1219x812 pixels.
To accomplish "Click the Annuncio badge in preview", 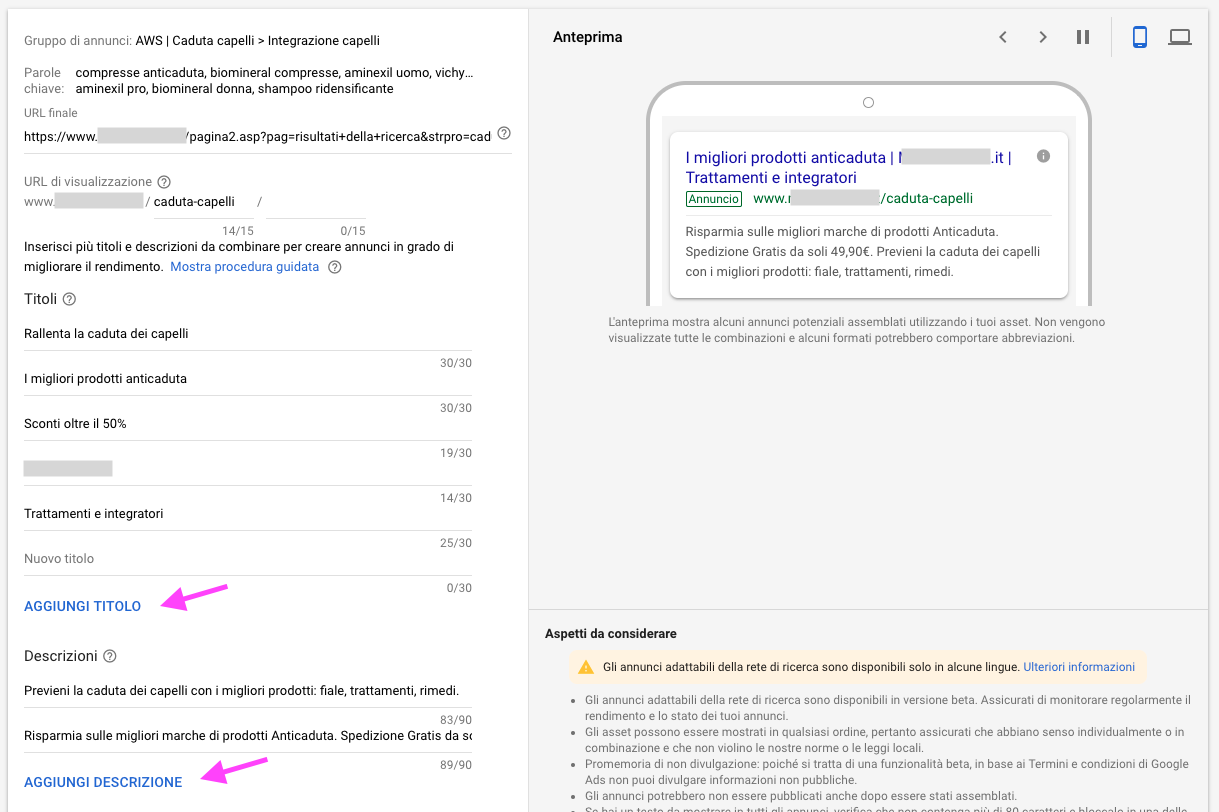I will [714, 199].
